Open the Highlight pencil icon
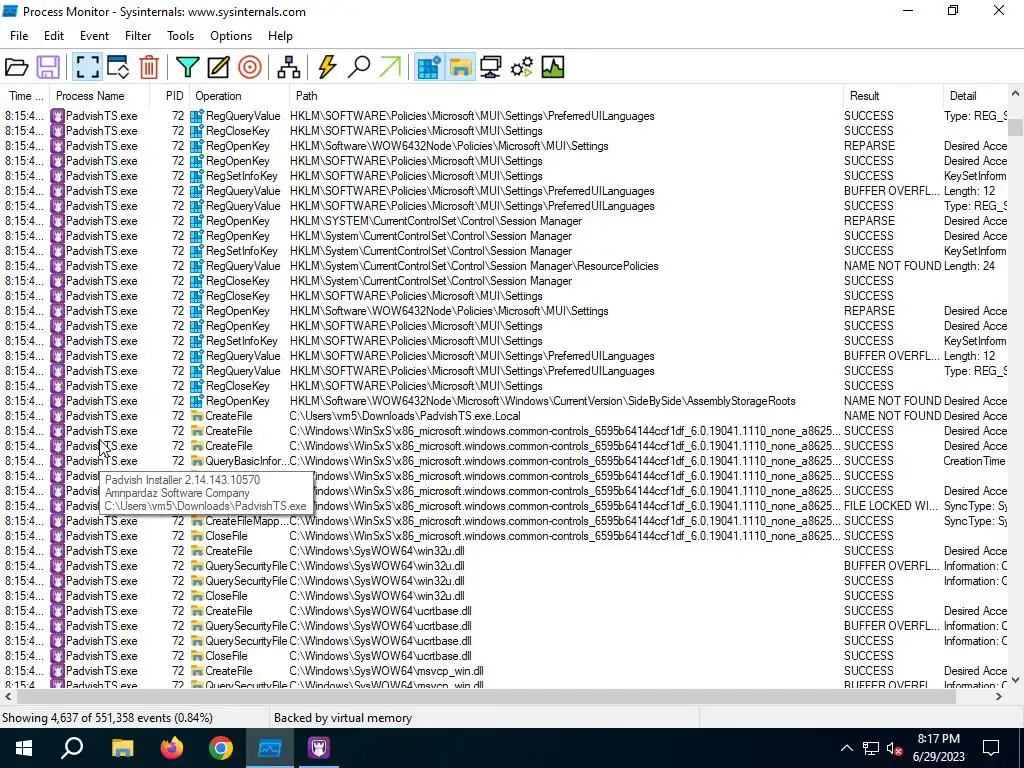Viewport: 1024px width, 768px height. pos(218,67)
